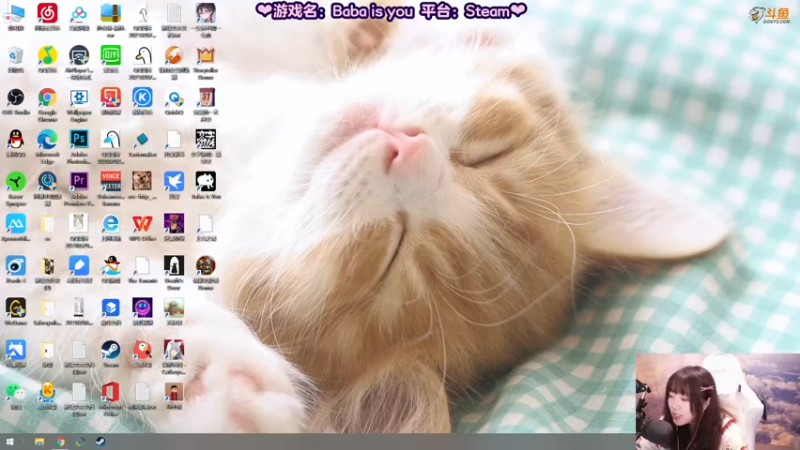Open the iQIYI green desktop shortcut
The image size is (800, 450).
[110, 56]
